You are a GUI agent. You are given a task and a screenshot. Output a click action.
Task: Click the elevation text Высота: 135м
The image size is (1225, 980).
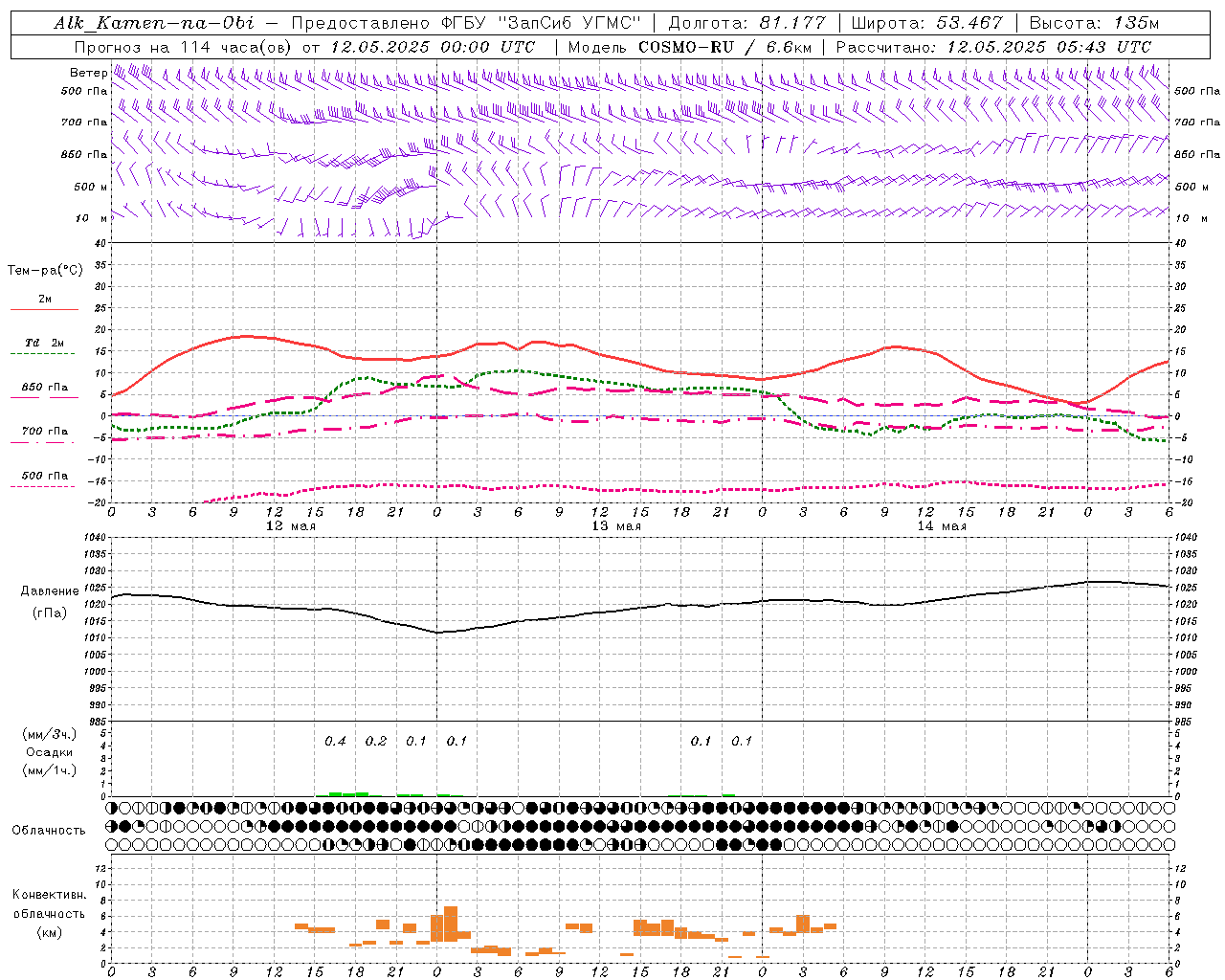(1094, 23)
